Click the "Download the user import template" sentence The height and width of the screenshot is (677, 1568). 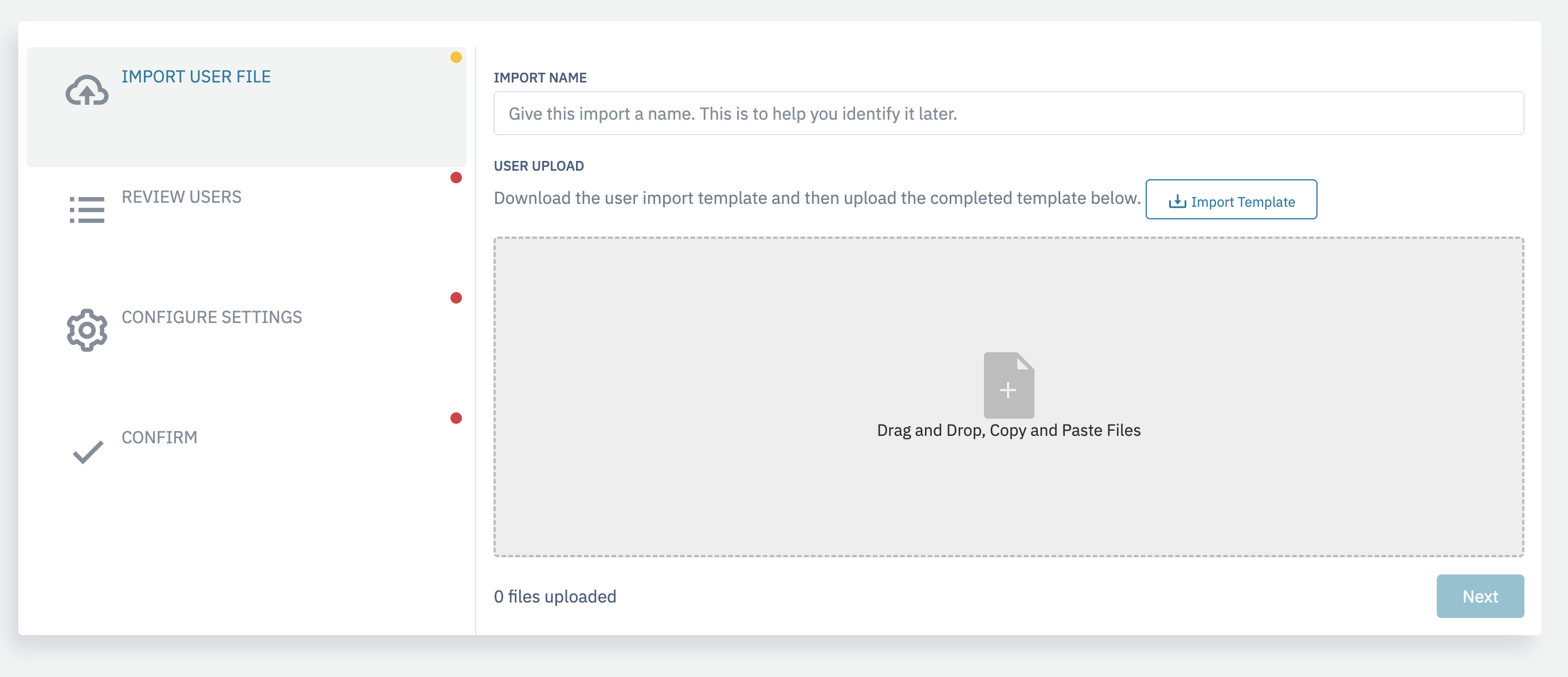point(817,198)
